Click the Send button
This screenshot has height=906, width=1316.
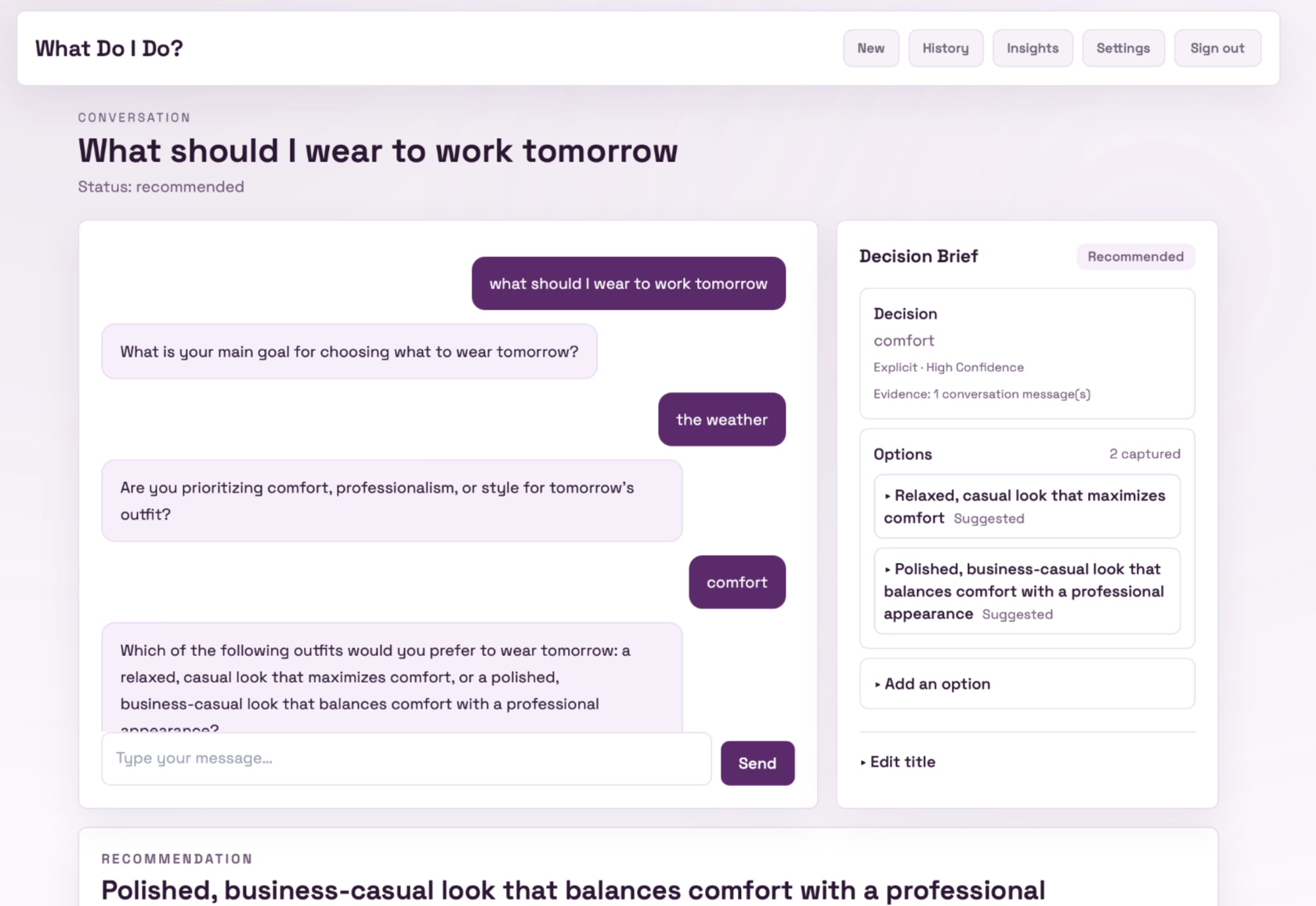click(757, 763)
